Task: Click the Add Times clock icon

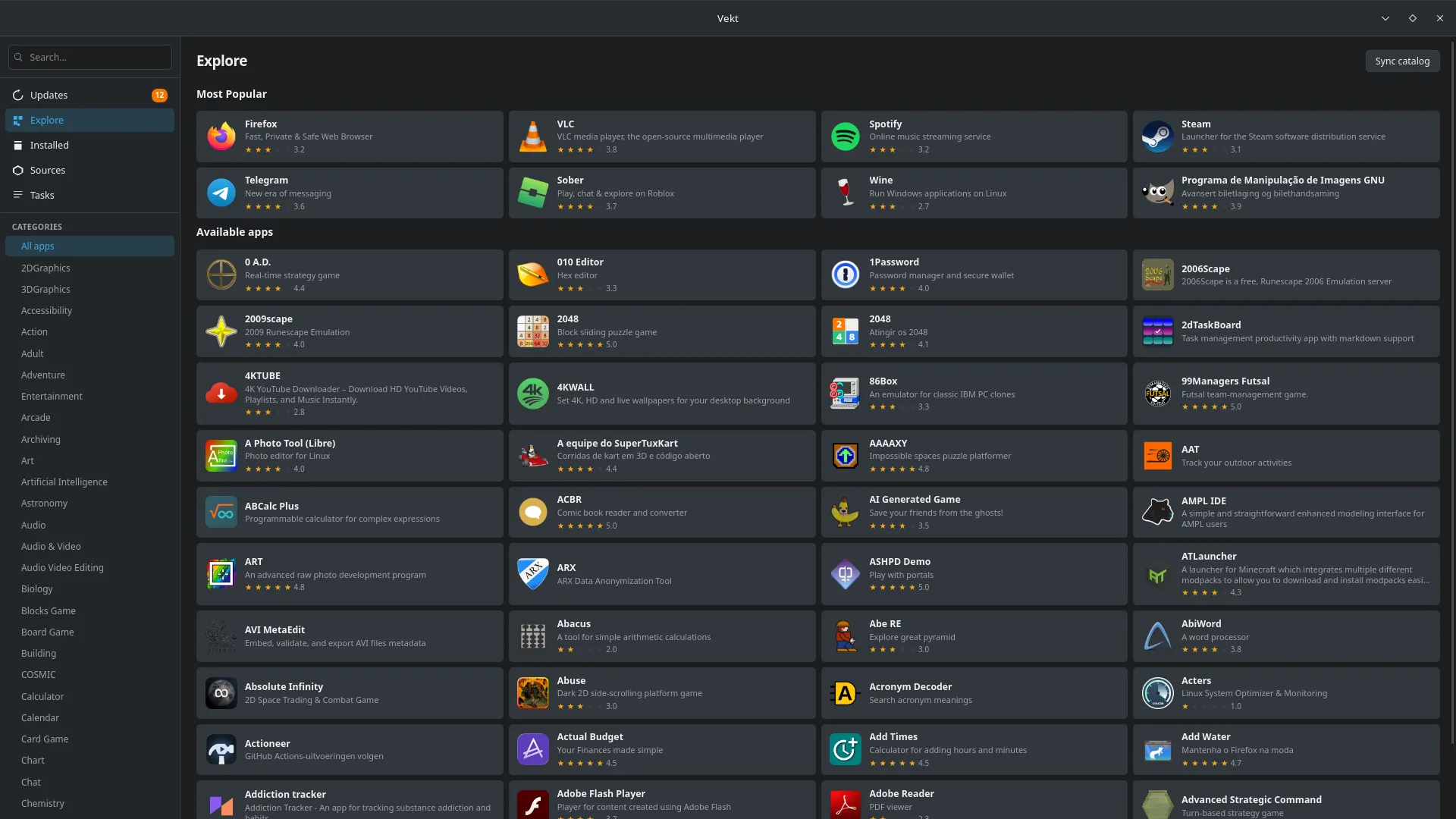Action: point(845,749)
